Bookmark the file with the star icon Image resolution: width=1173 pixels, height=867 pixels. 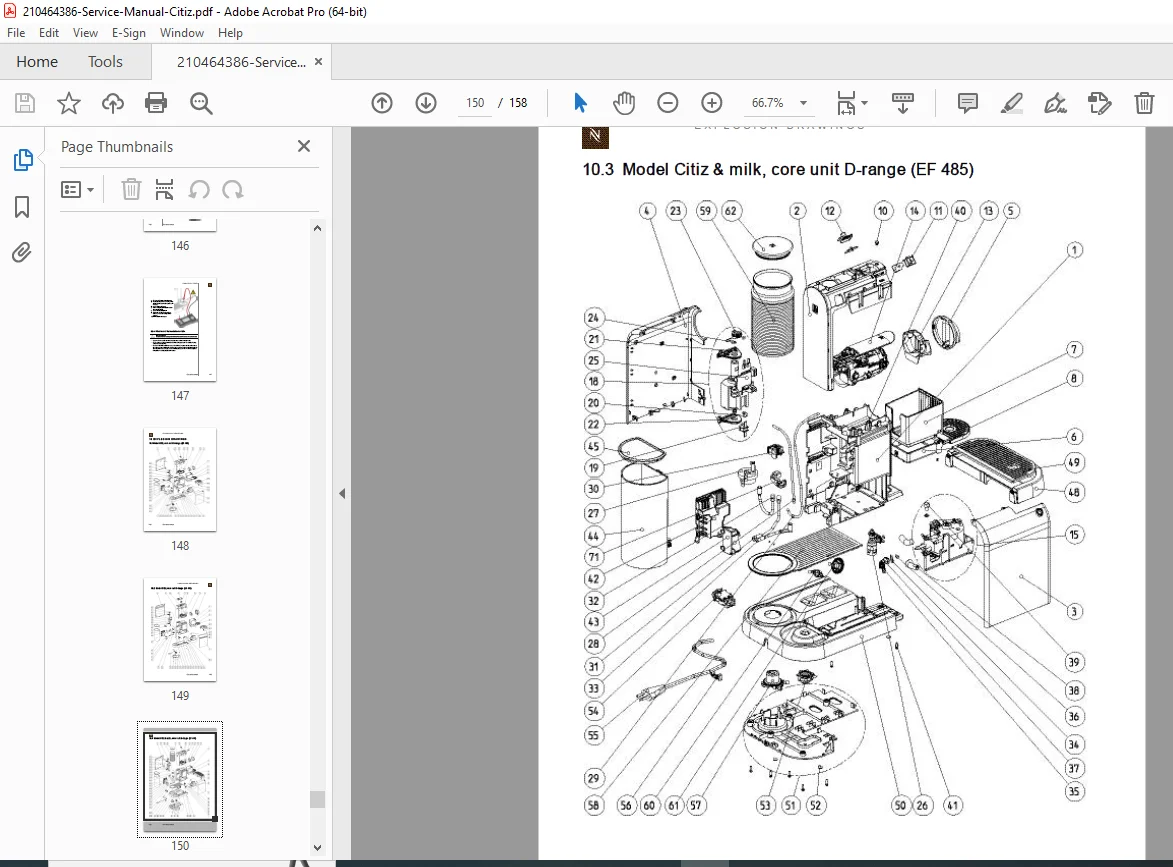coord(69,102)
